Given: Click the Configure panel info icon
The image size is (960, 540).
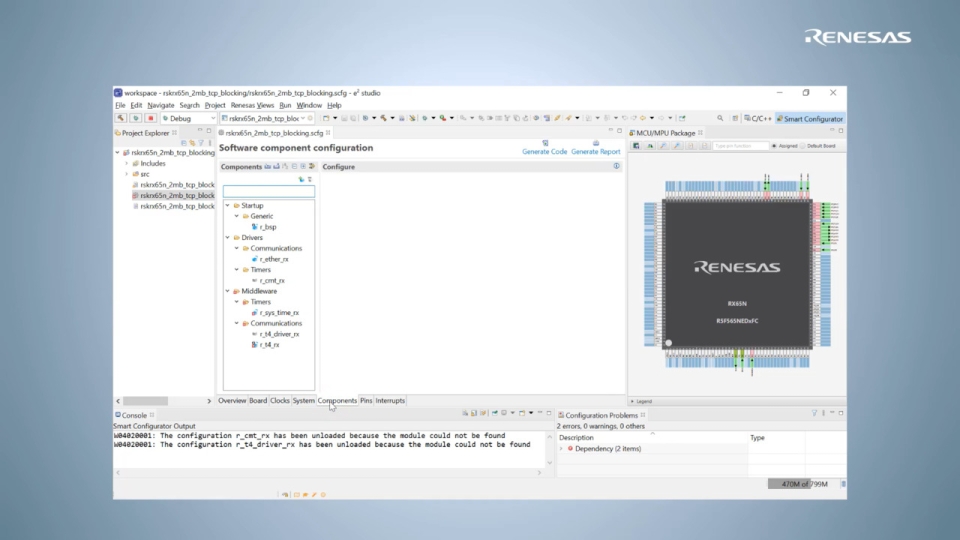Looking at the screenshot, I should 617,167.
